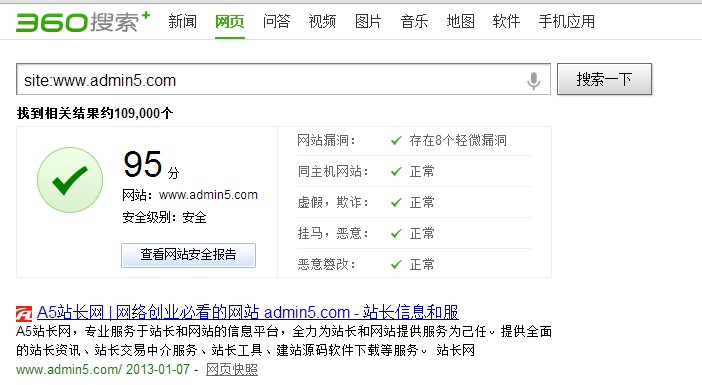This screenshot has height=385, width=702.
Task: Open the 地图 tab
Action: [460, 21]
